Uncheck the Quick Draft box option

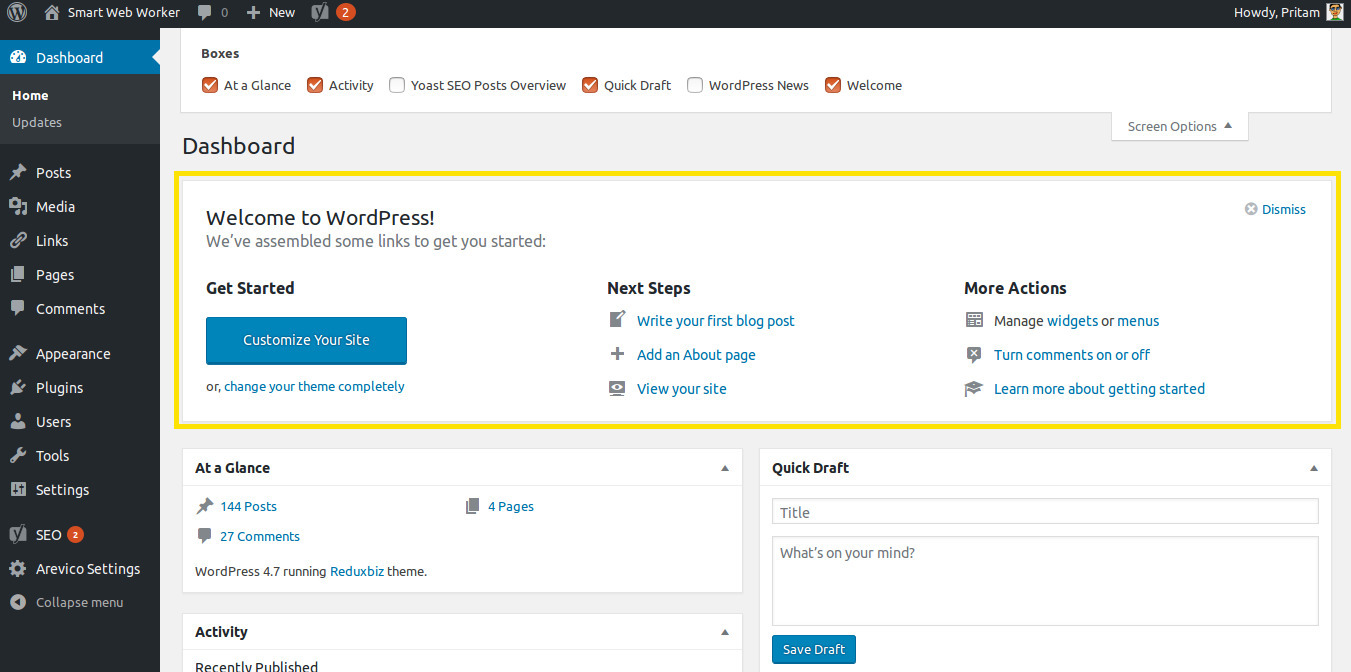click(x=590, y=85)
